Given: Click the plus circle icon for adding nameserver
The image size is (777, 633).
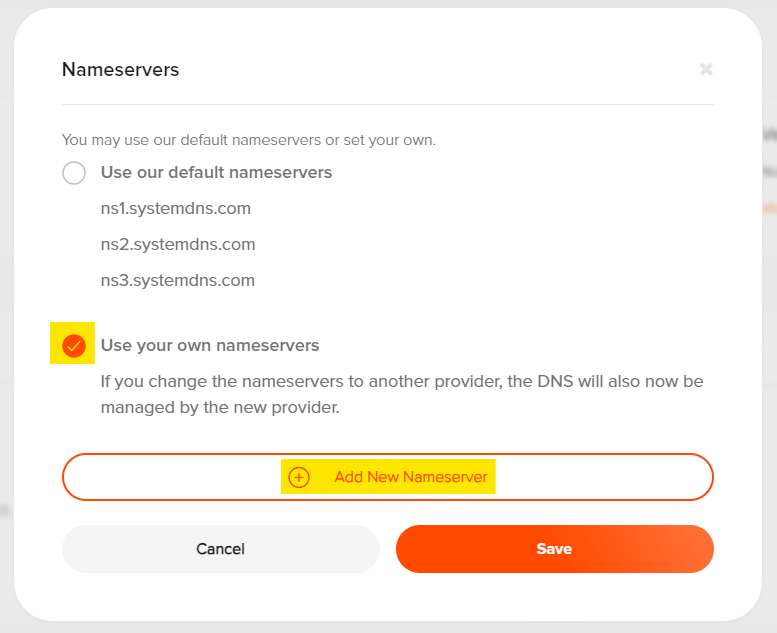Looking at the screenshot, I should (299, 477).
